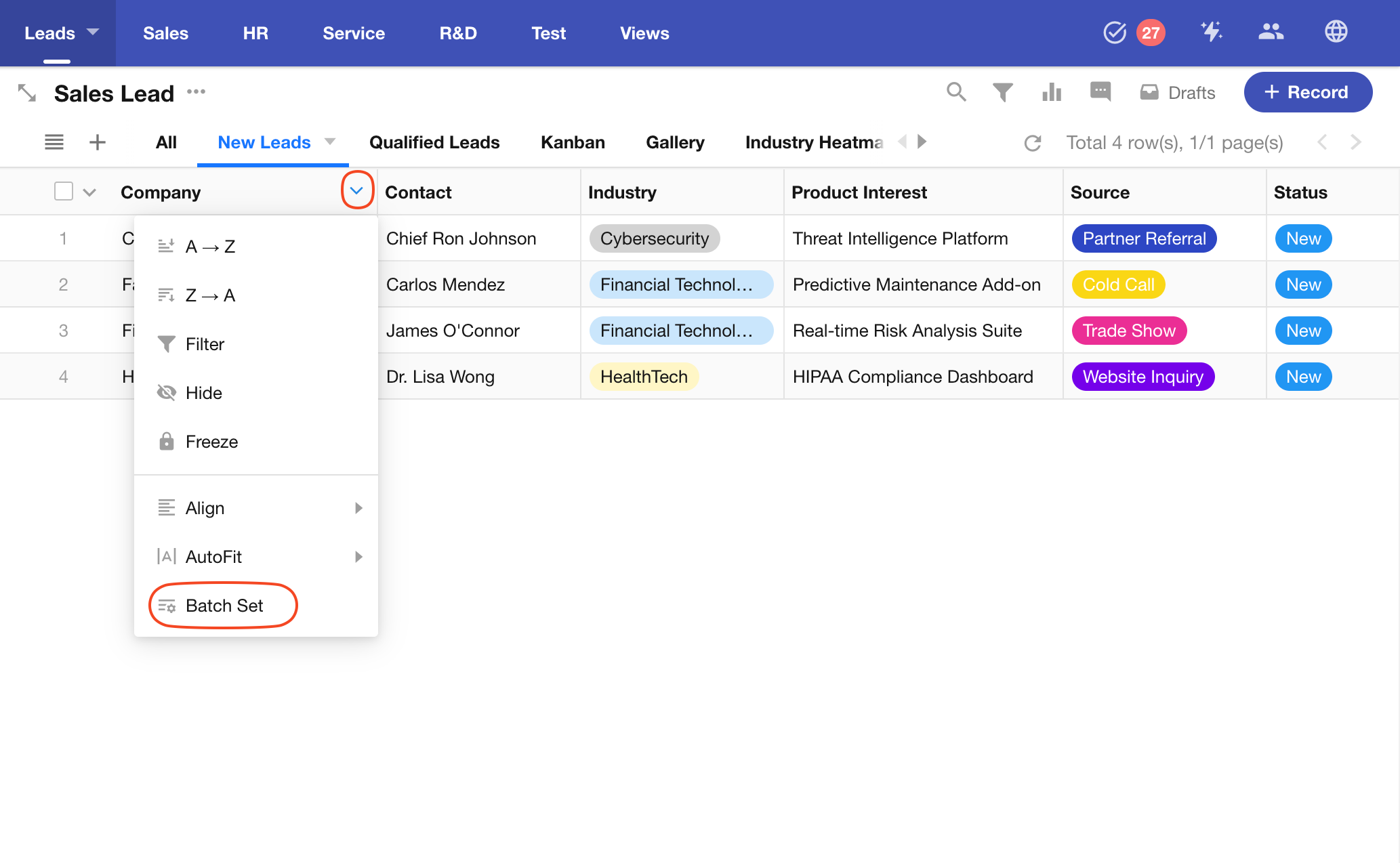Viewport: 1400px width, 863px height.
Task: Choose Hide in the column menu
Action: 203,393
